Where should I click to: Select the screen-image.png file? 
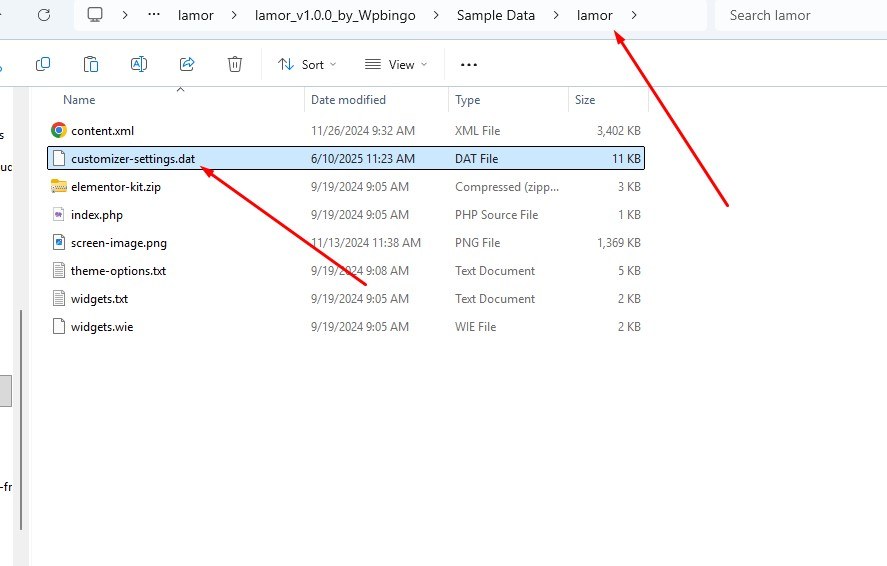pos(118,242)
